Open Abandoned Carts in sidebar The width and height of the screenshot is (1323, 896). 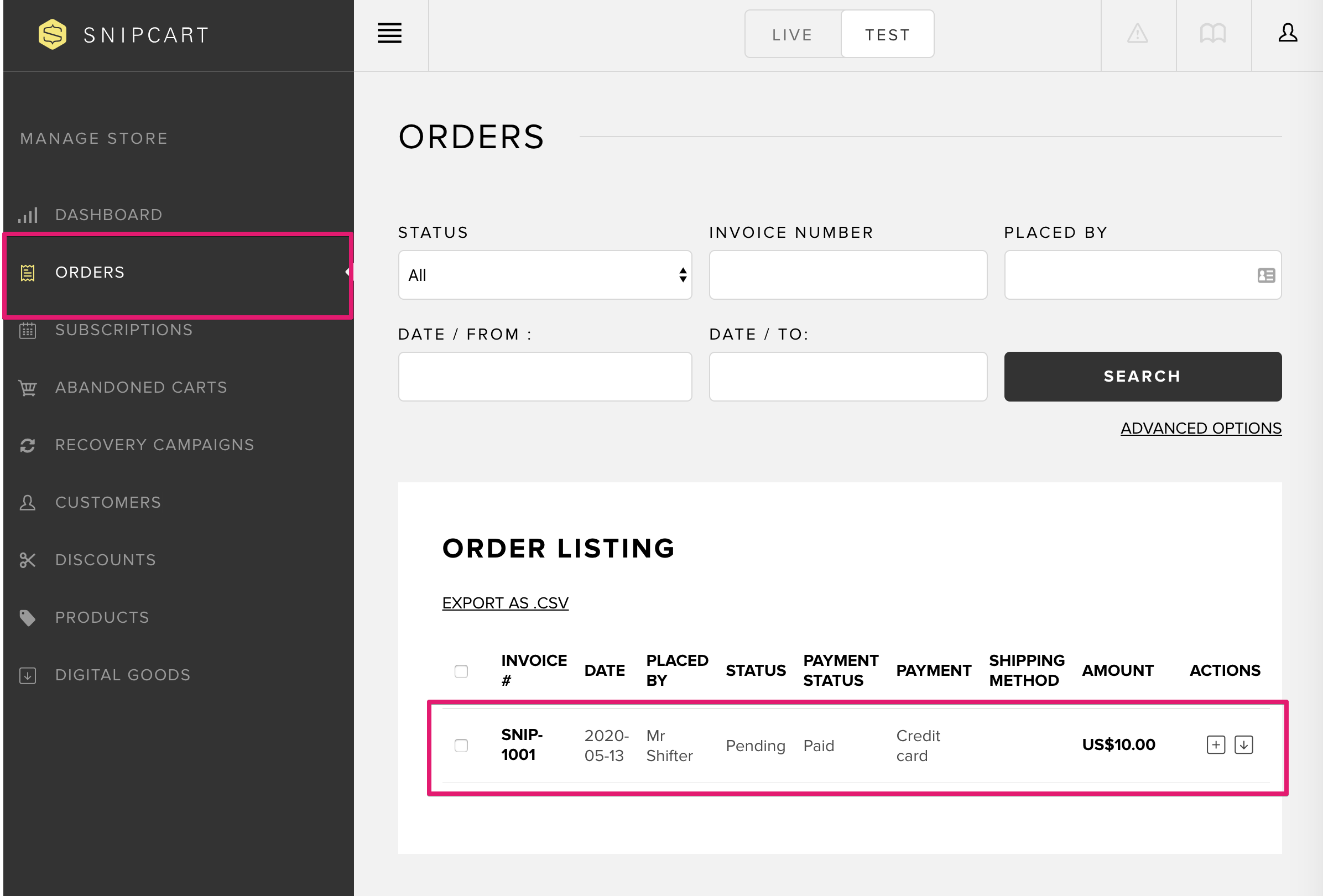coord(141,388)
